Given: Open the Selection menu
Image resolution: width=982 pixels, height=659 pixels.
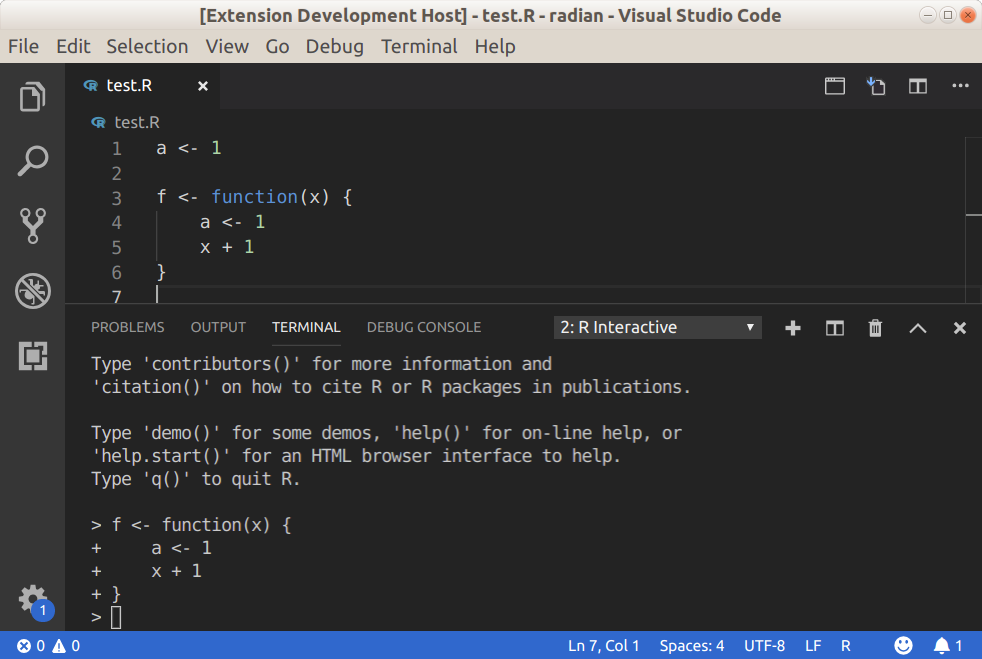Looking at the screenshot, I should click(147, 46).
